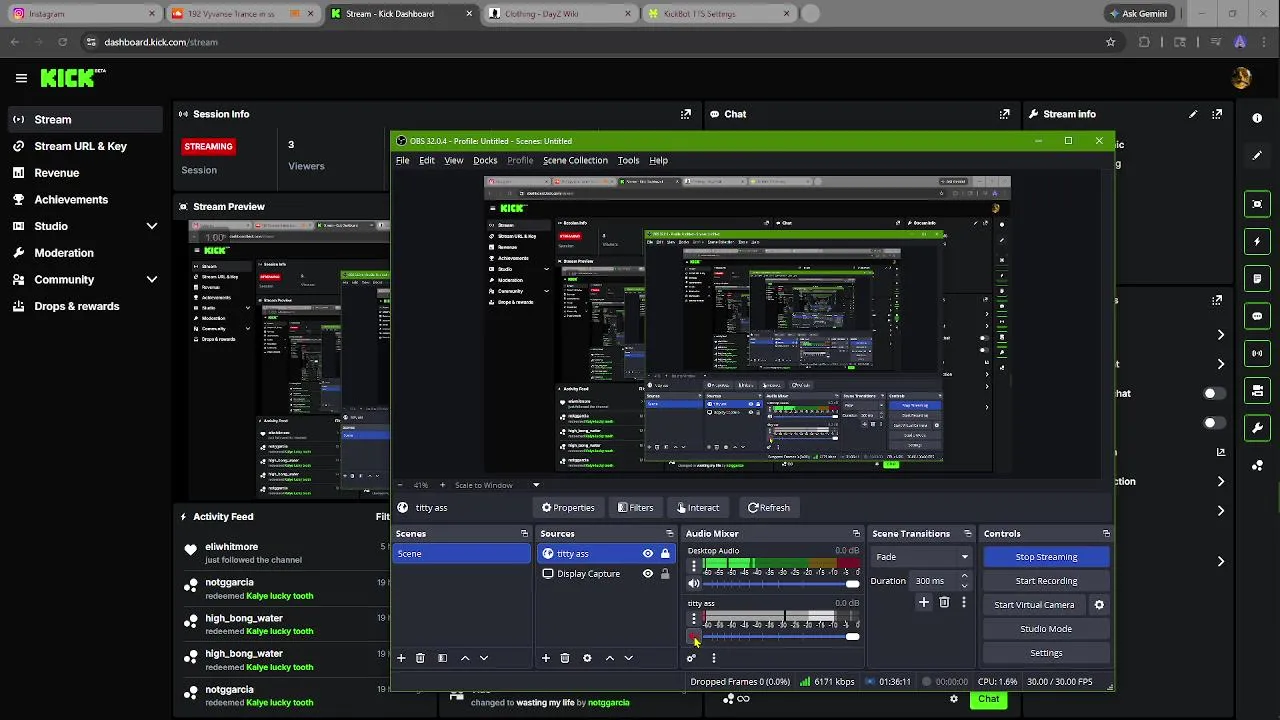The width and height of the screenshot is (1280, 720).
Task: Open the Fade transition dropdown
Action: (921, 557)
